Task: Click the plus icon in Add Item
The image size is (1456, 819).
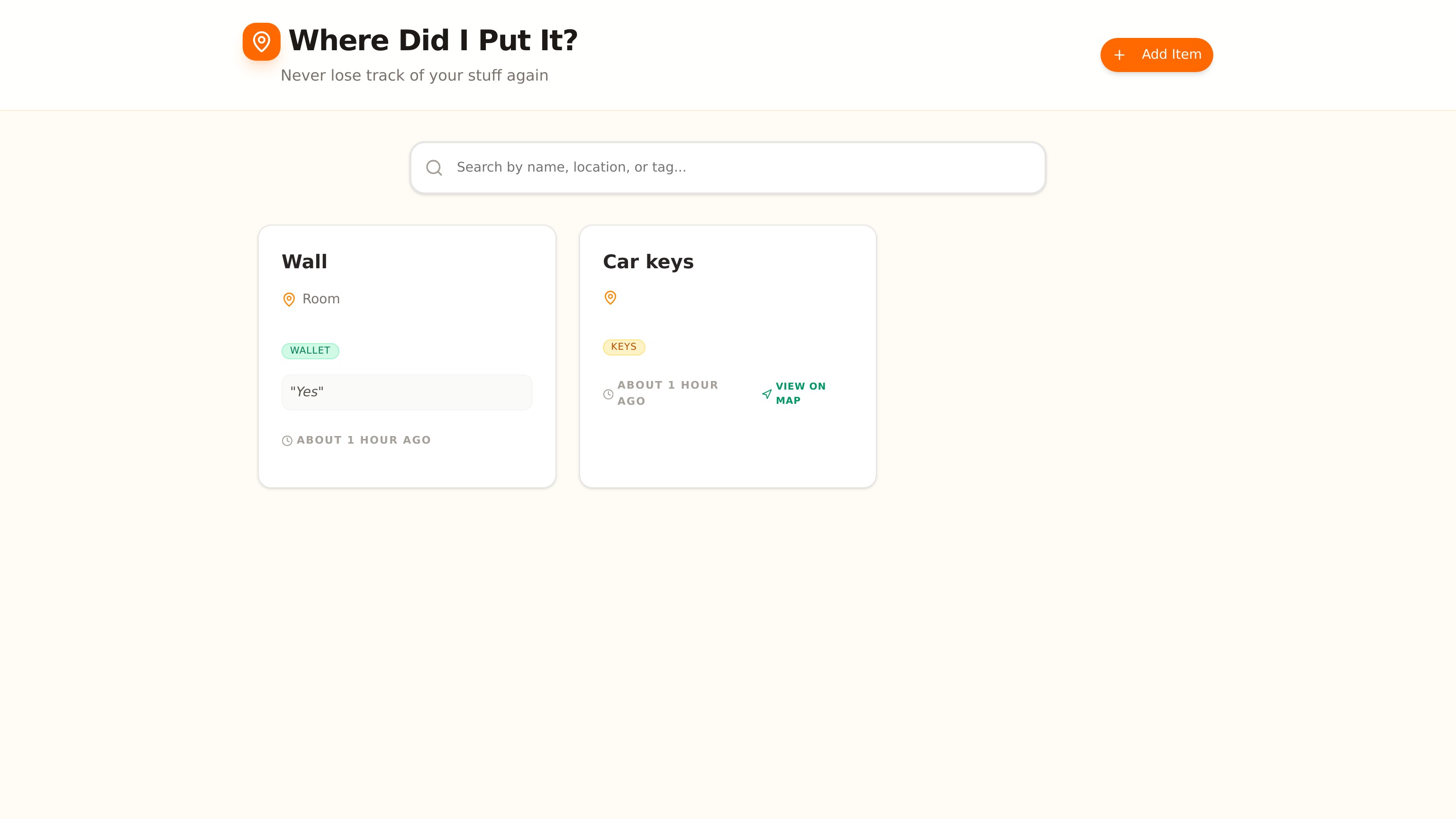Action: (x=1119, y=55)
